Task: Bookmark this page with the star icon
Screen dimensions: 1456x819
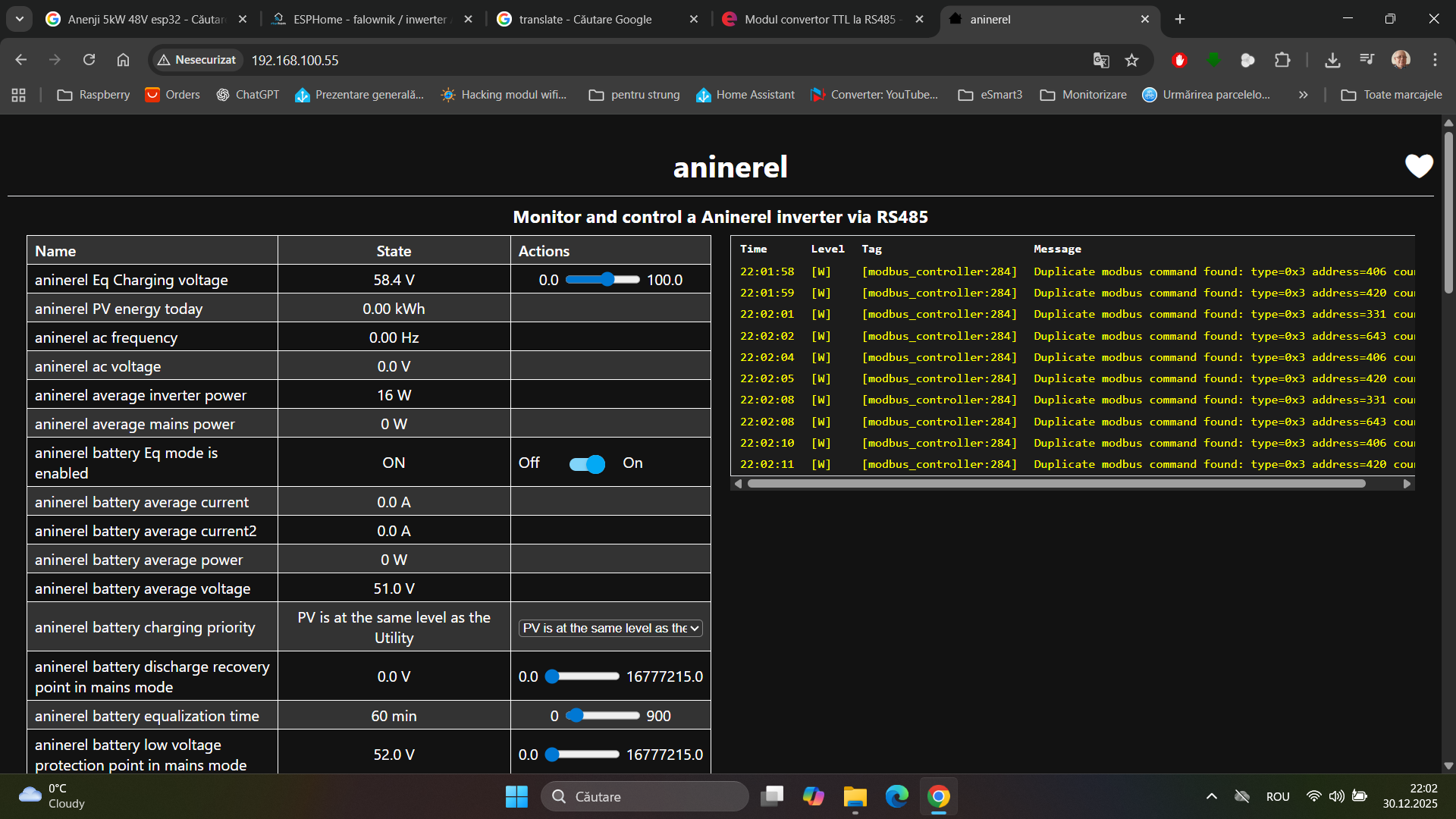Action: click(x=1132, y=60)
